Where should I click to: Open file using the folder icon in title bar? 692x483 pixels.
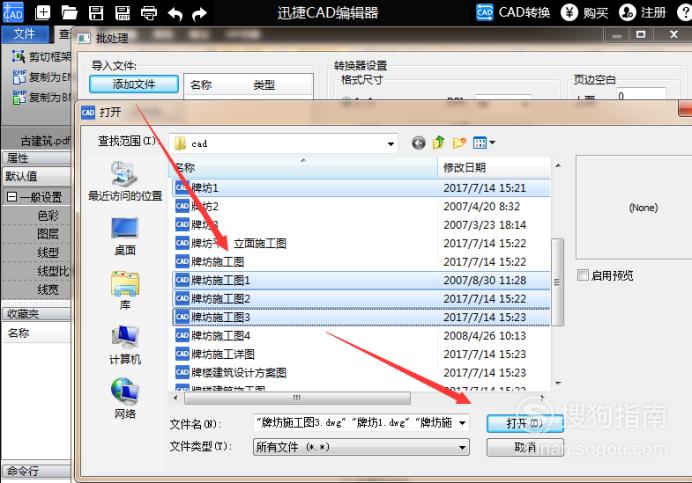pos(69,12)
